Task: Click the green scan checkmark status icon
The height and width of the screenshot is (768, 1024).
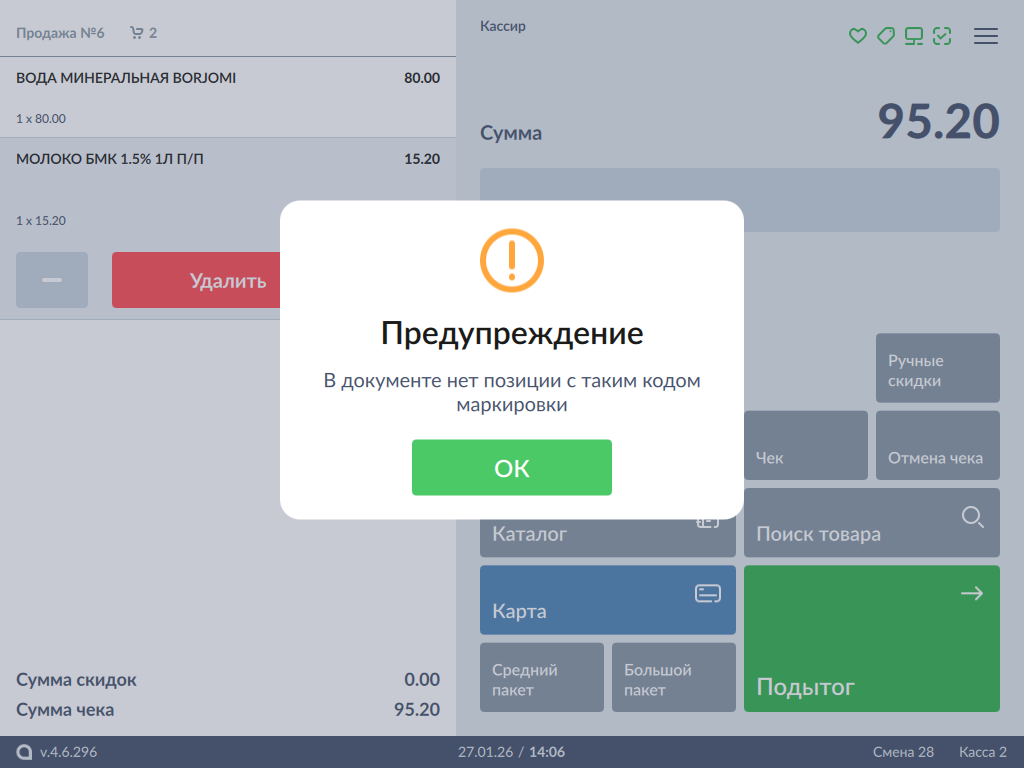Action: coord(941,36)
